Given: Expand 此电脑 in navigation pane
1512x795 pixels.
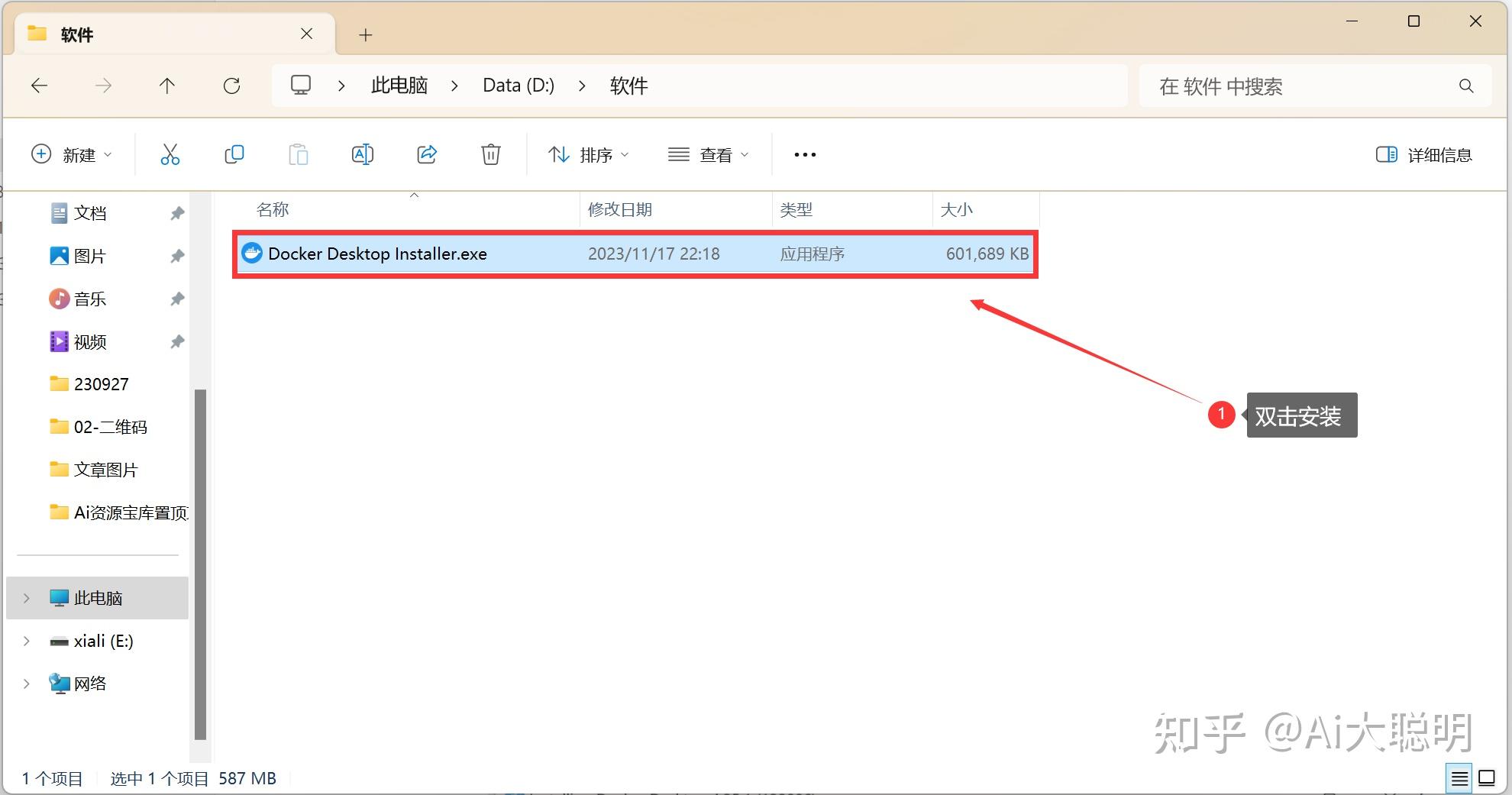Looking at the screenshot, I should coord(27,598).
